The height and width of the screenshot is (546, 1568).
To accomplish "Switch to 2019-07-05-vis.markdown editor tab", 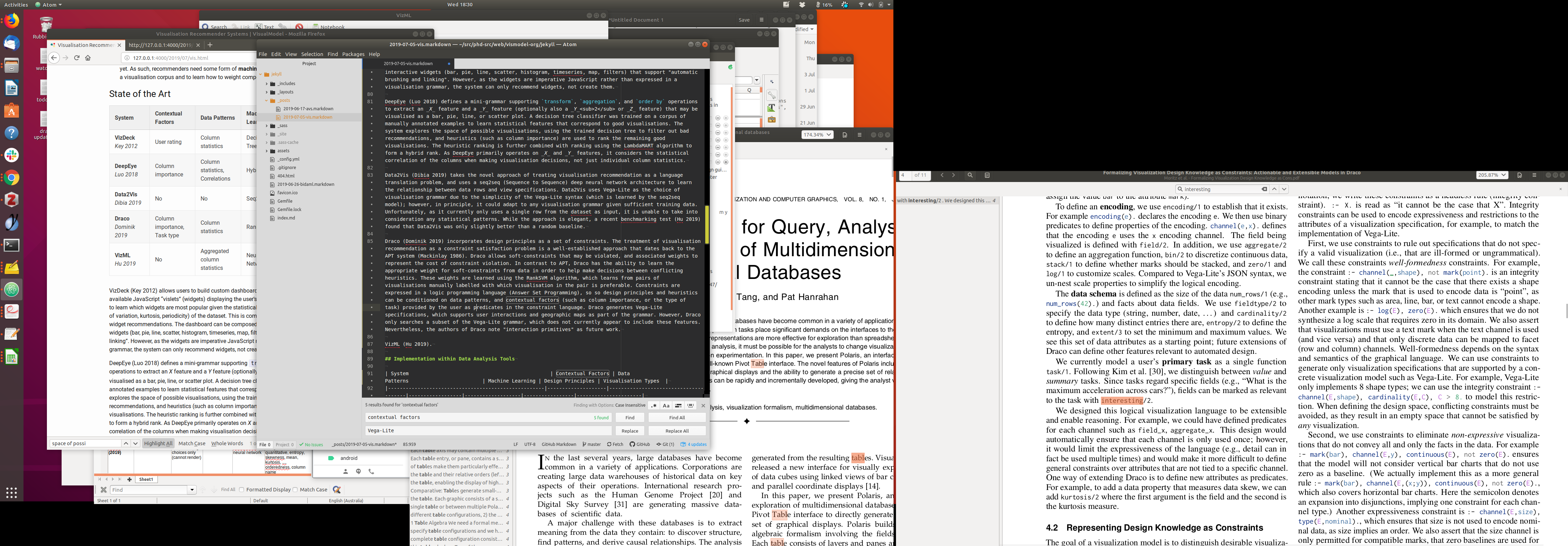I will tap(408, 63).
